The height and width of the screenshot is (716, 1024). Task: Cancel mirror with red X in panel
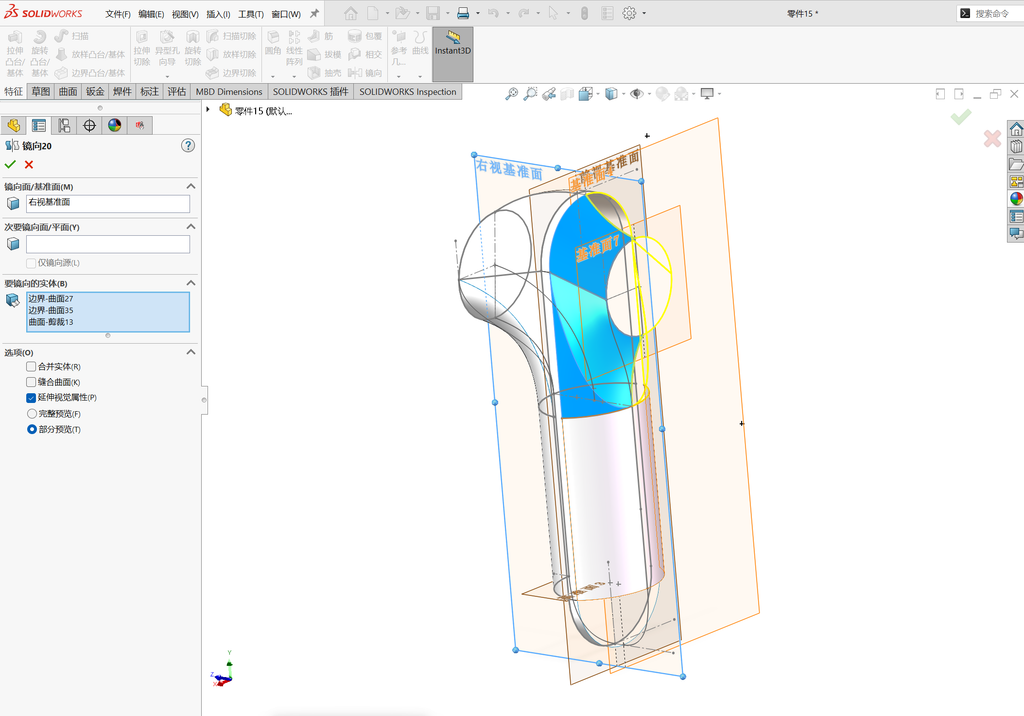(29, 165)
